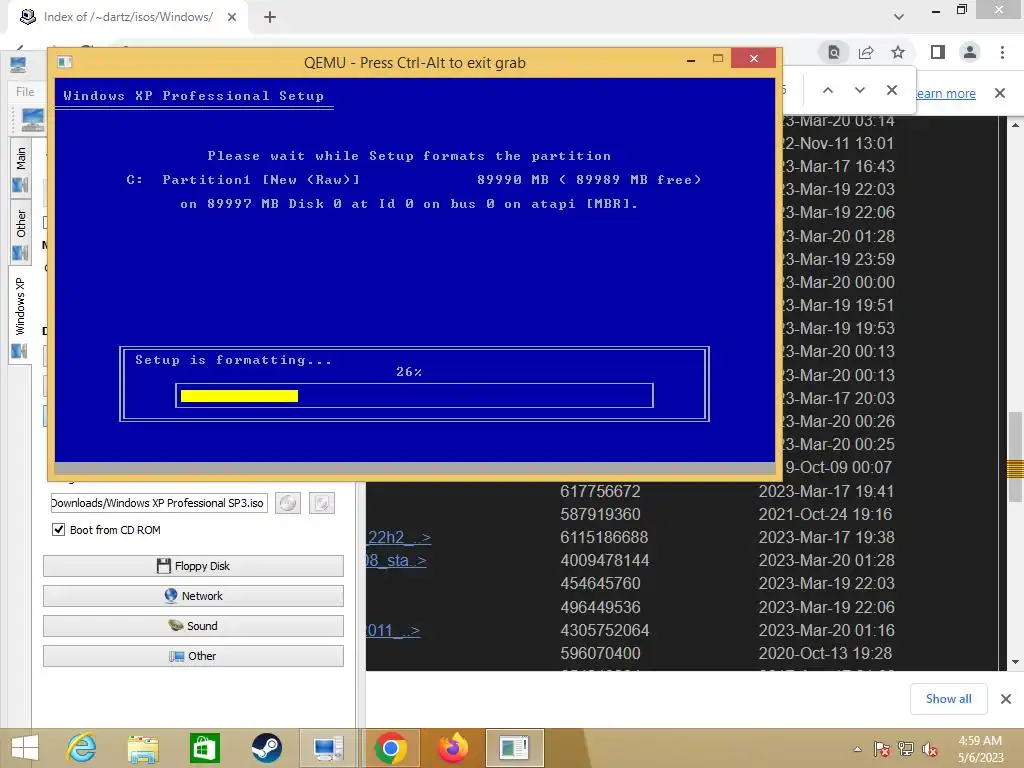Open the taskbar clock showing 4:59 AM

[980, 748]
